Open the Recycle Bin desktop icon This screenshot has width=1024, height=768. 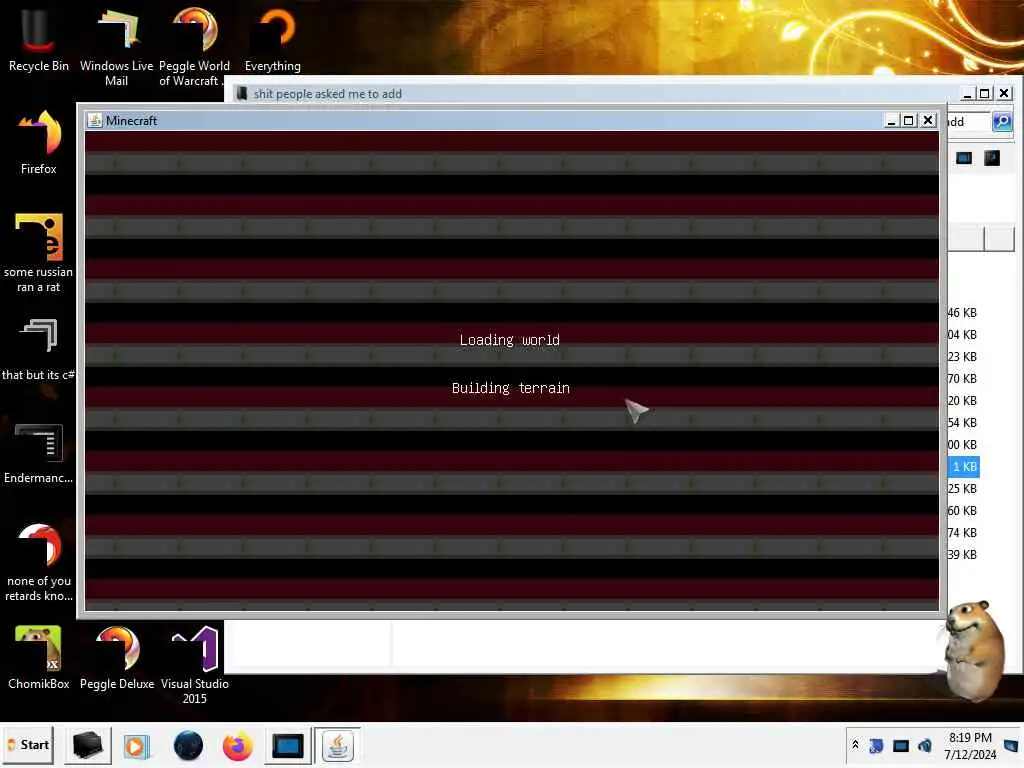[38, 39]
